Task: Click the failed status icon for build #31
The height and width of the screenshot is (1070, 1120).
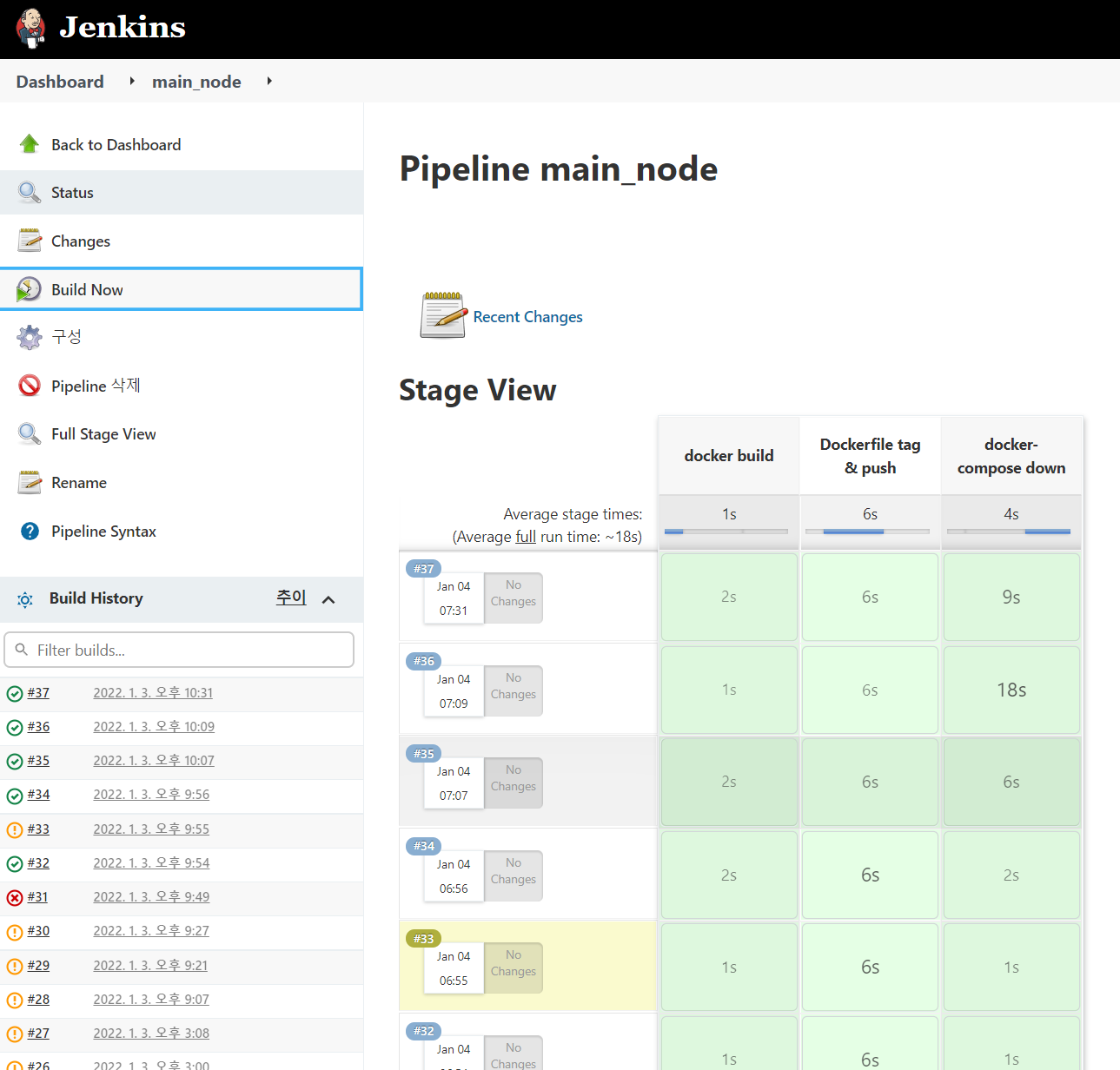Action: coord(15,898)
